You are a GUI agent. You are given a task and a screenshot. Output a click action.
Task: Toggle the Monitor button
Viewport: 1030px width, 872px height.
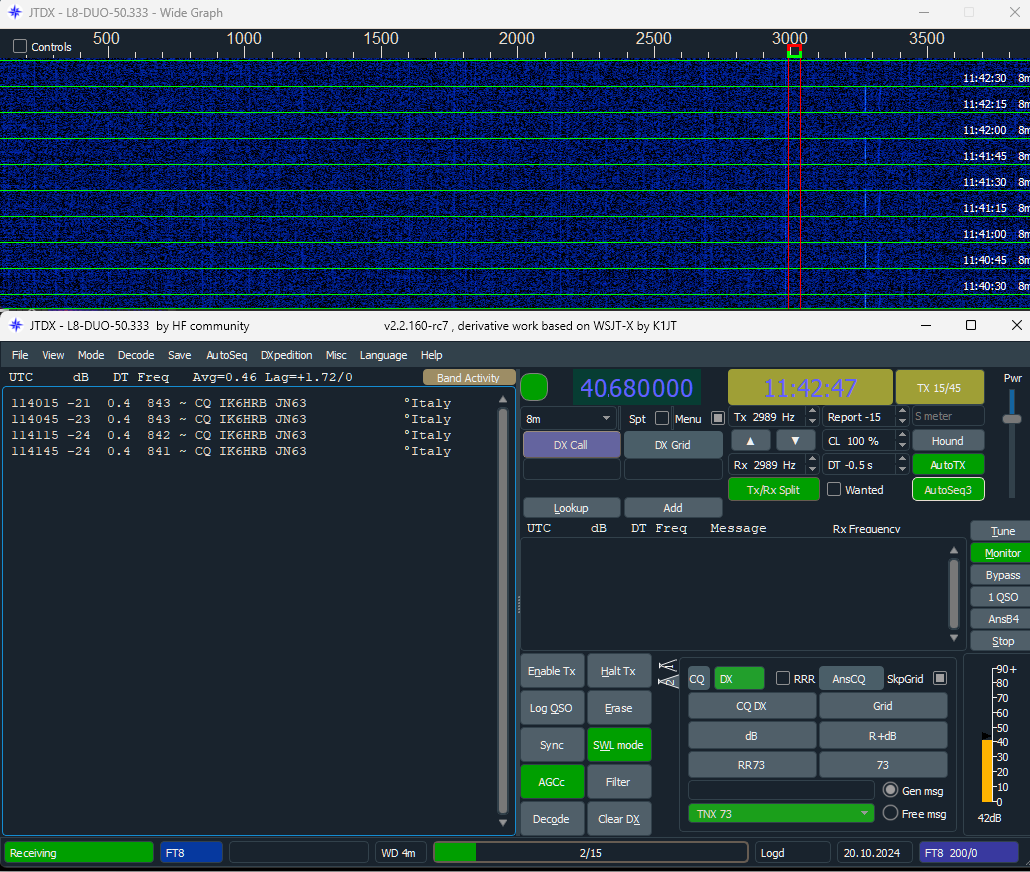pyautogui.click(x=1002, y=553)
